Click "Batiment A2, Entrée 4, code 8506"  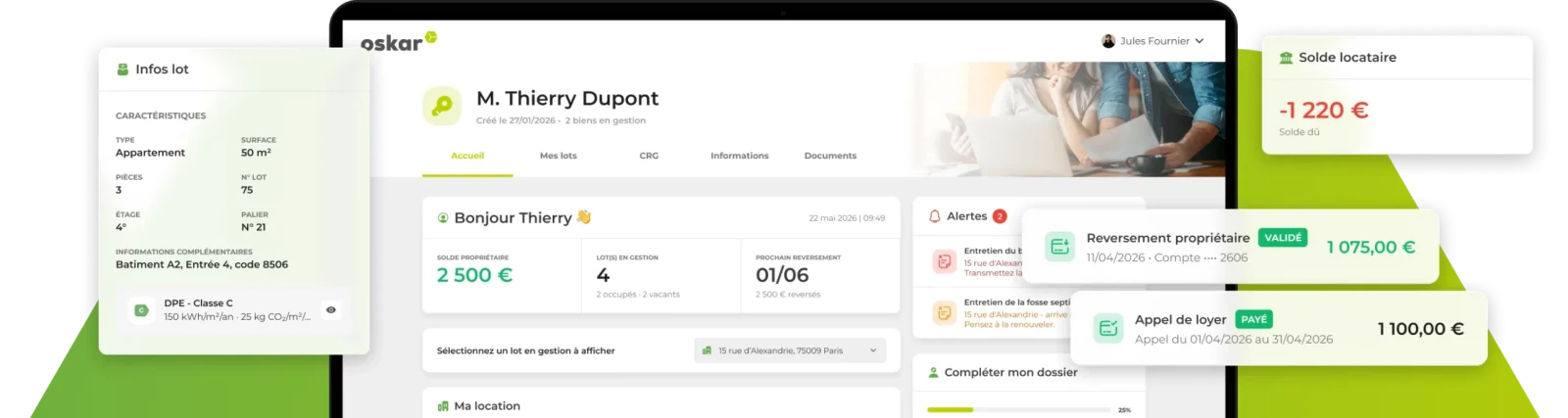click(x=202, y=264)
